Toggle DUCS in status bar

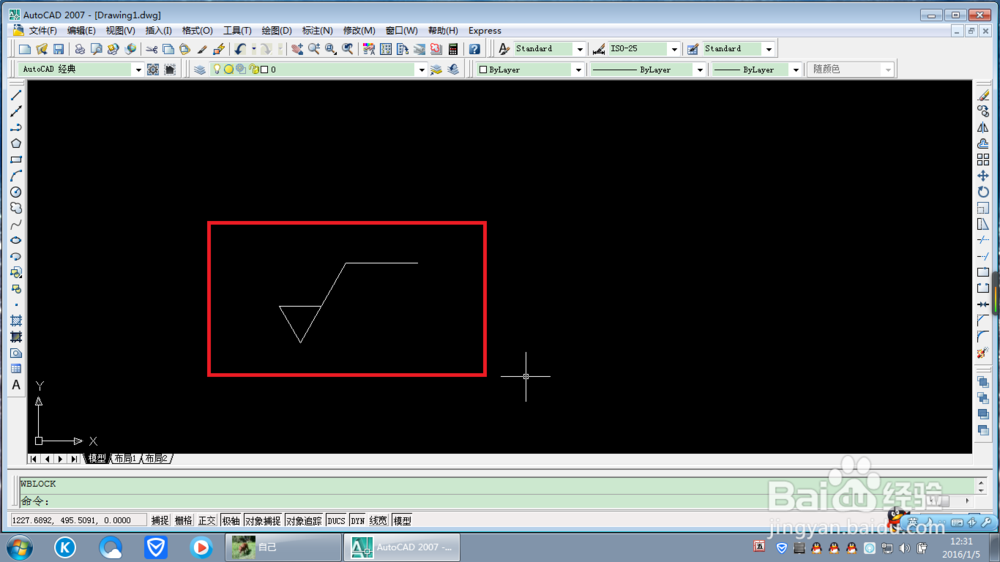pos(336,521)
